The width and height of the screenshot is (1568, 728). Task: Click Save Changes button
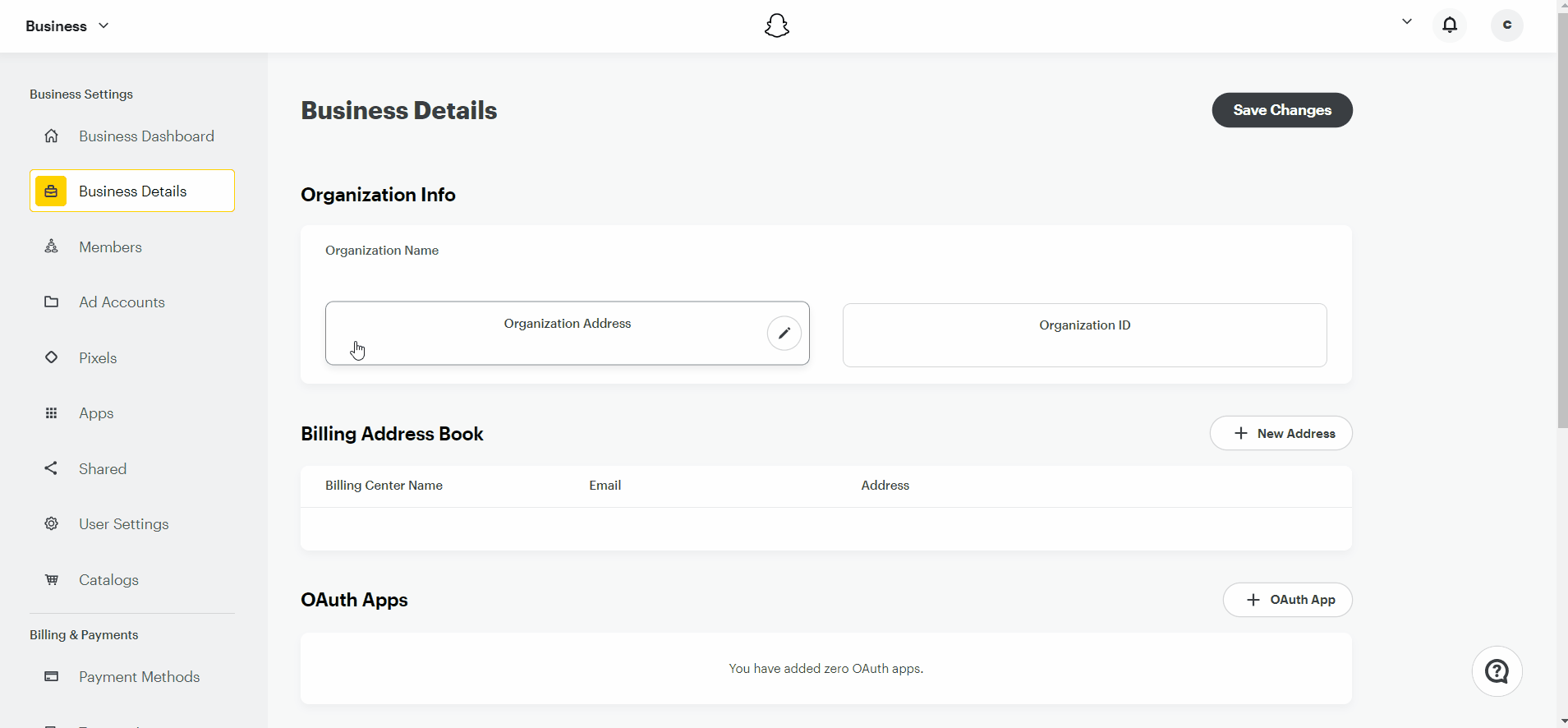(x=1282, y=110)
